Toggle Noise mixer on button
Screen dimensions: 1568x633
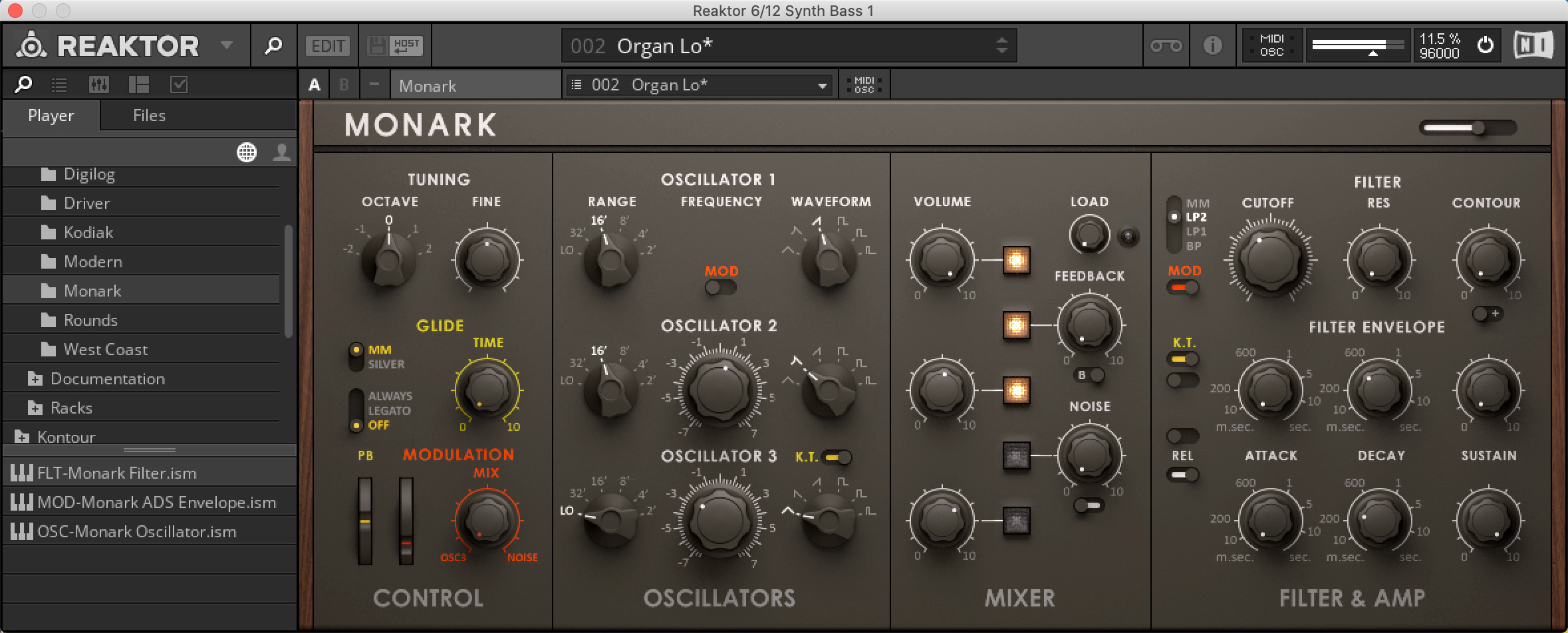1016,455
